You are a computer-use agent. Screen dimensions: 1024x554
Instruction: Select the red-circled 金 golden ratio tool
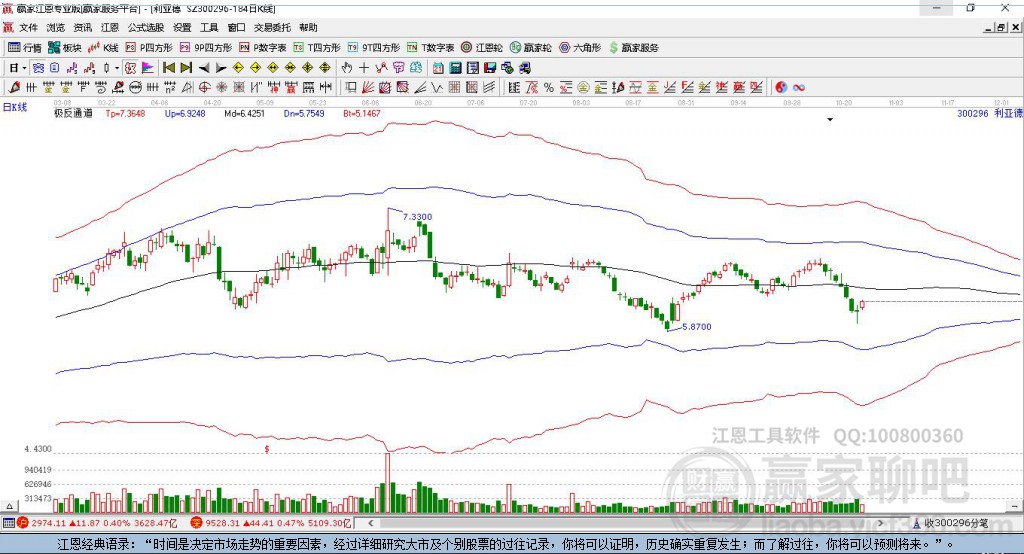pyautogui.click(x=583, y=88)
